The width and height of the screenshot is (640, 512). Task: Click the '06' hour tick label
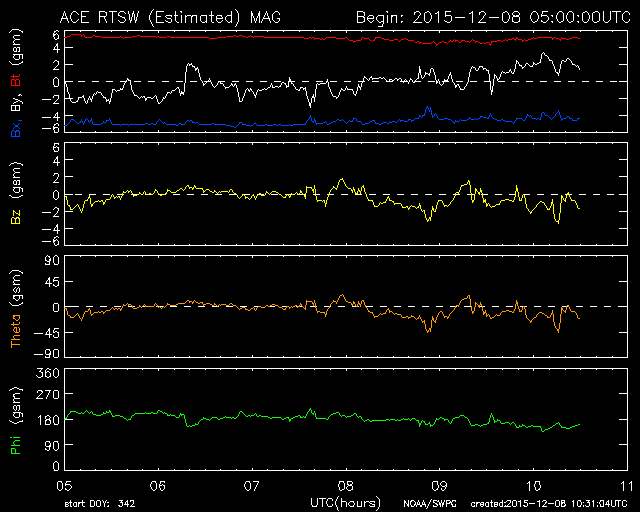pos(158,486)
